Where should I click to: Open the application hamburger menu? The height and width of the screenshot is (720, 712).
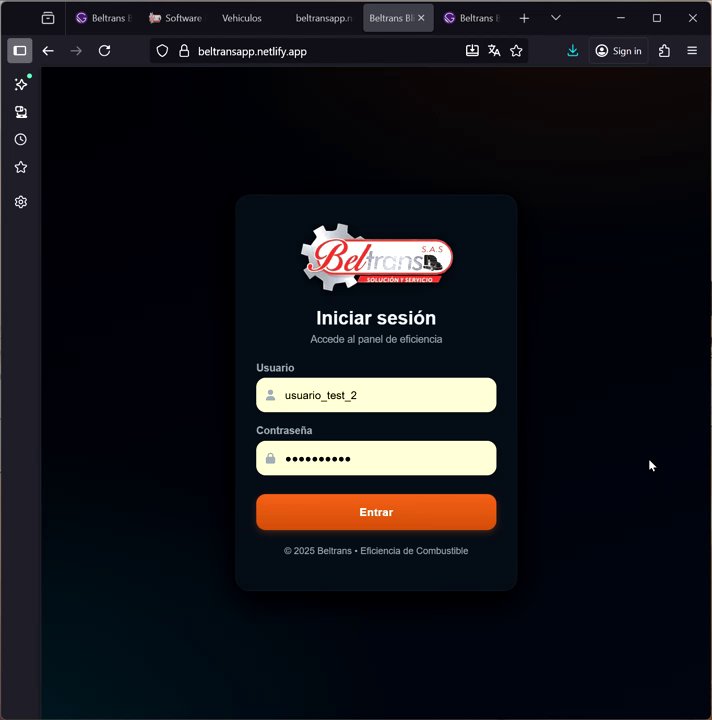(692, 51)
